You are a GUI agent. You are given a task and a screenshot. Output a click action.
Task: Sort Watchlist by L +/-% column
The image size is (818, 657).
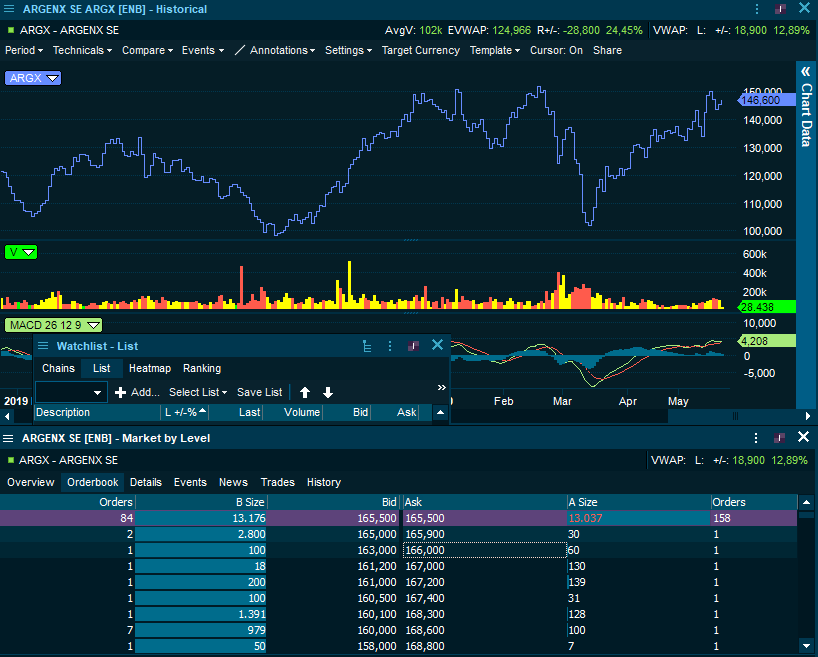point(185,412)
